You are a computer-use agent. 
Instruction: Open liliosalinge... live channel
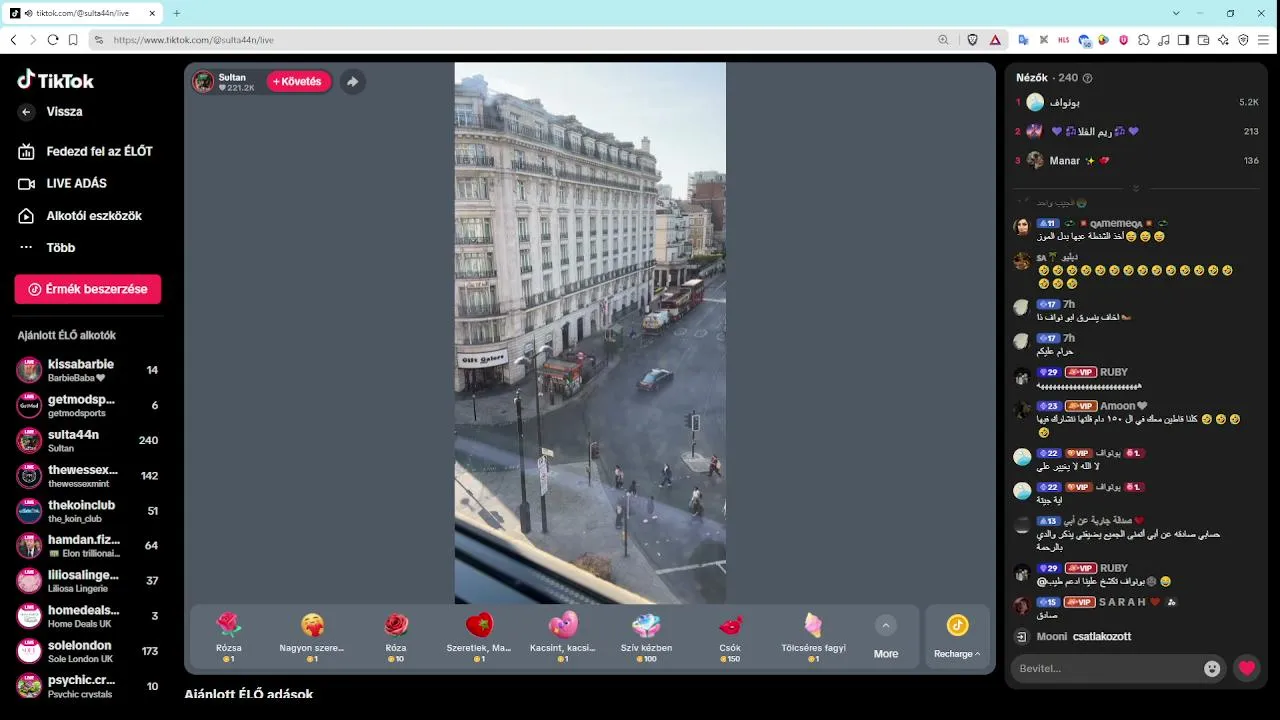tap(88, 580)
